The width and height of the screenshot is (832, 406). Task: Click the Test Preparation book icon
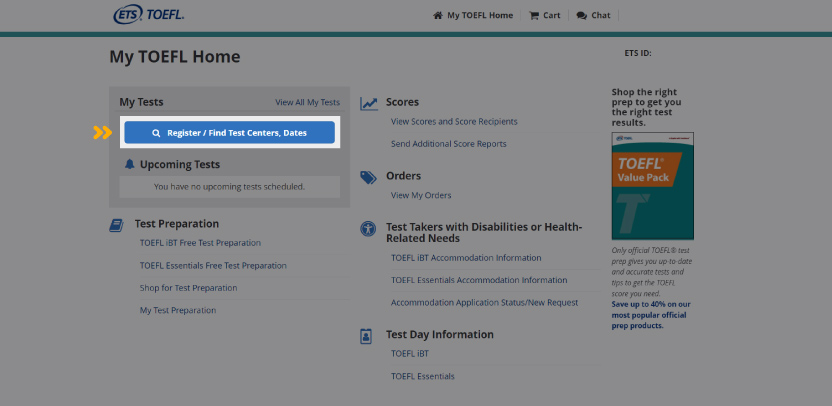point(117,225)
